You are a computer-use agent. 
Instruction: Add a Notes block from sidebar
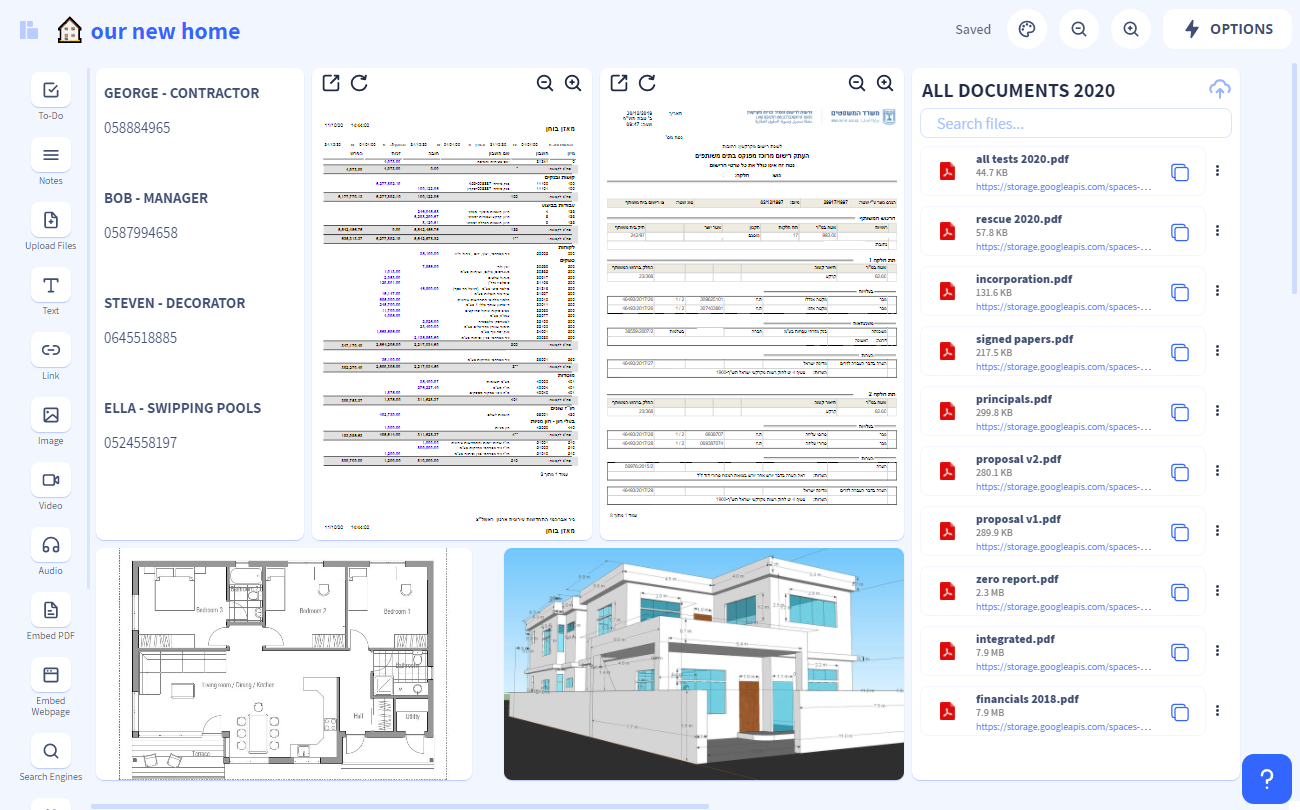[51, 156]
